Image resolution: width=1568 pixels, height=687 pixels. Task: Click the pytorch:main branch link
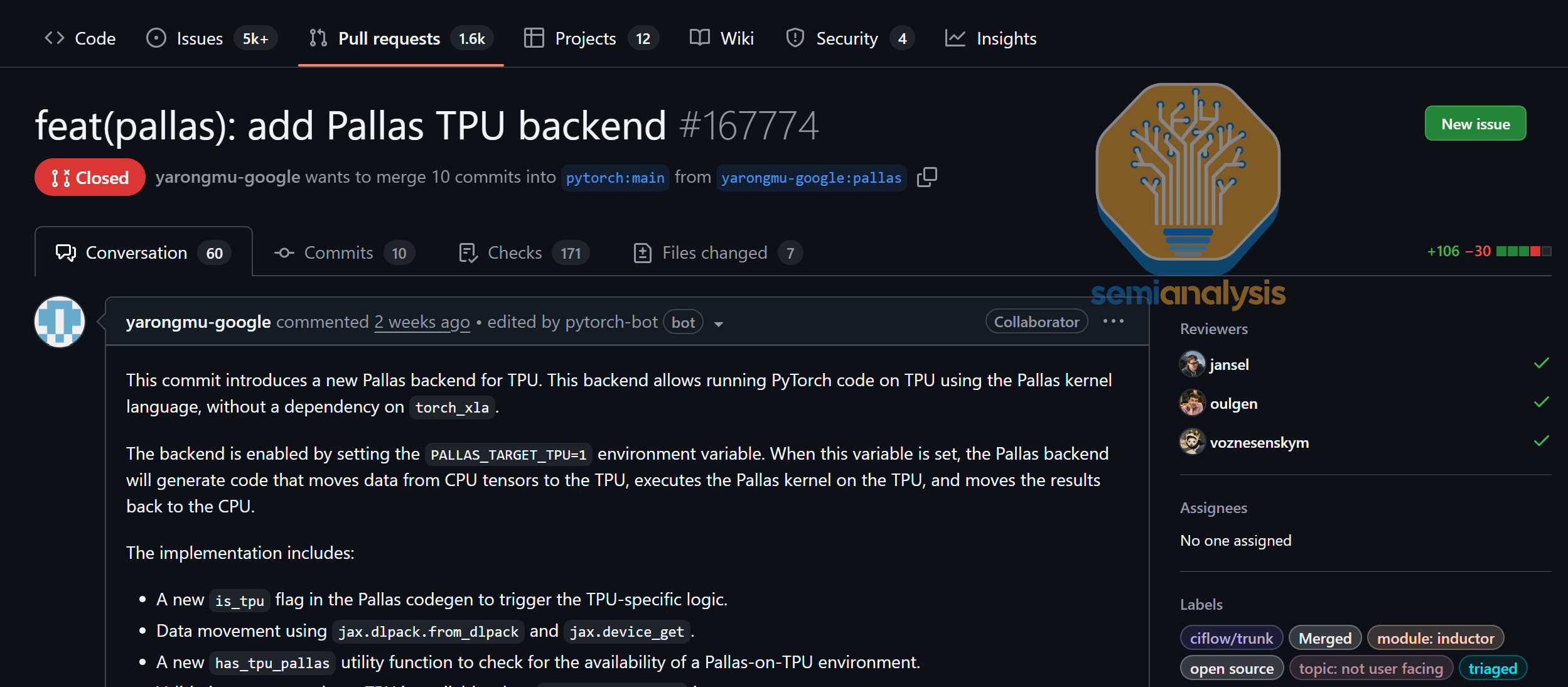(x=615, y=178)
